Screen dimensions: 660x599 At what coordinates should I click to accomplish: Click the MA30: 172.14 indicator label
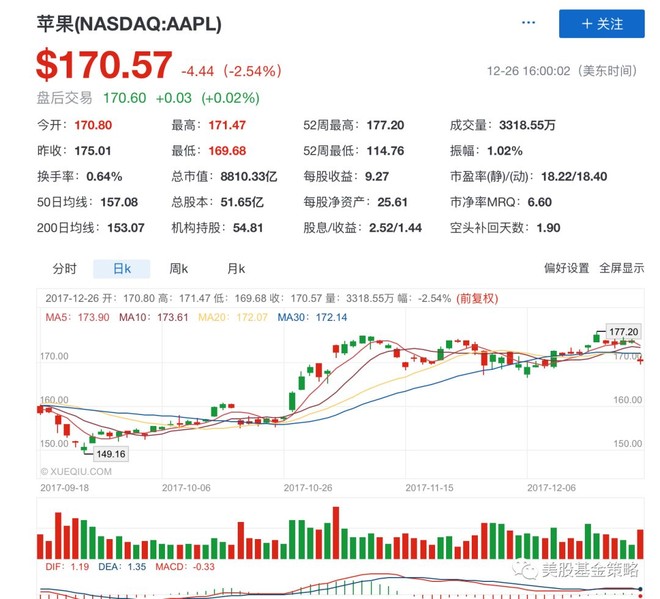[312, 317]
